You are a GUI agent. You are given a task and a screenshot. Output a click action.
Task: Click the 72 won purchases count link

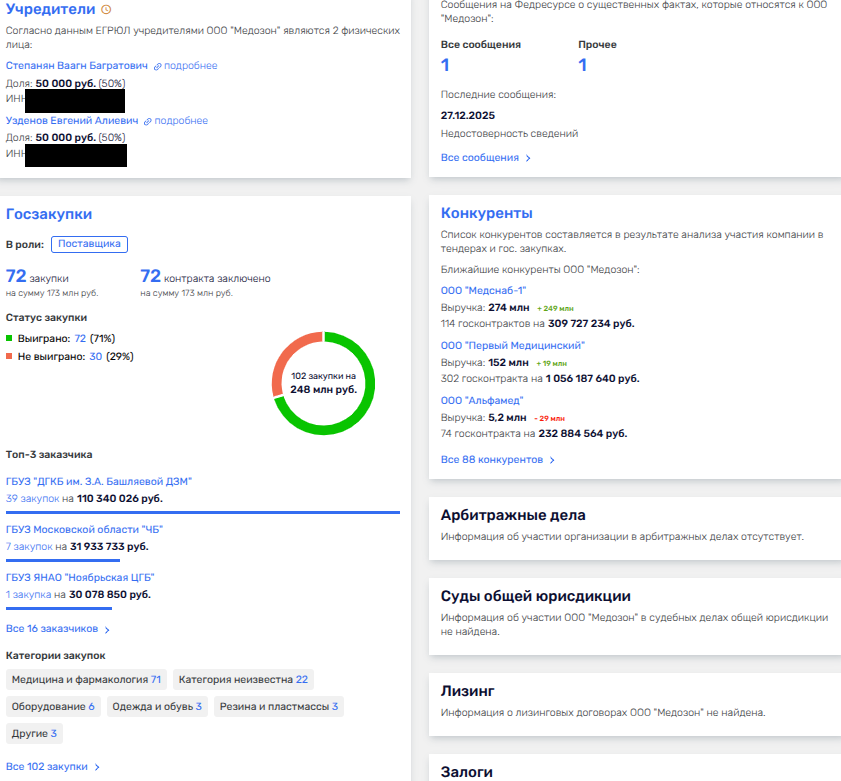tap(80, 339)
